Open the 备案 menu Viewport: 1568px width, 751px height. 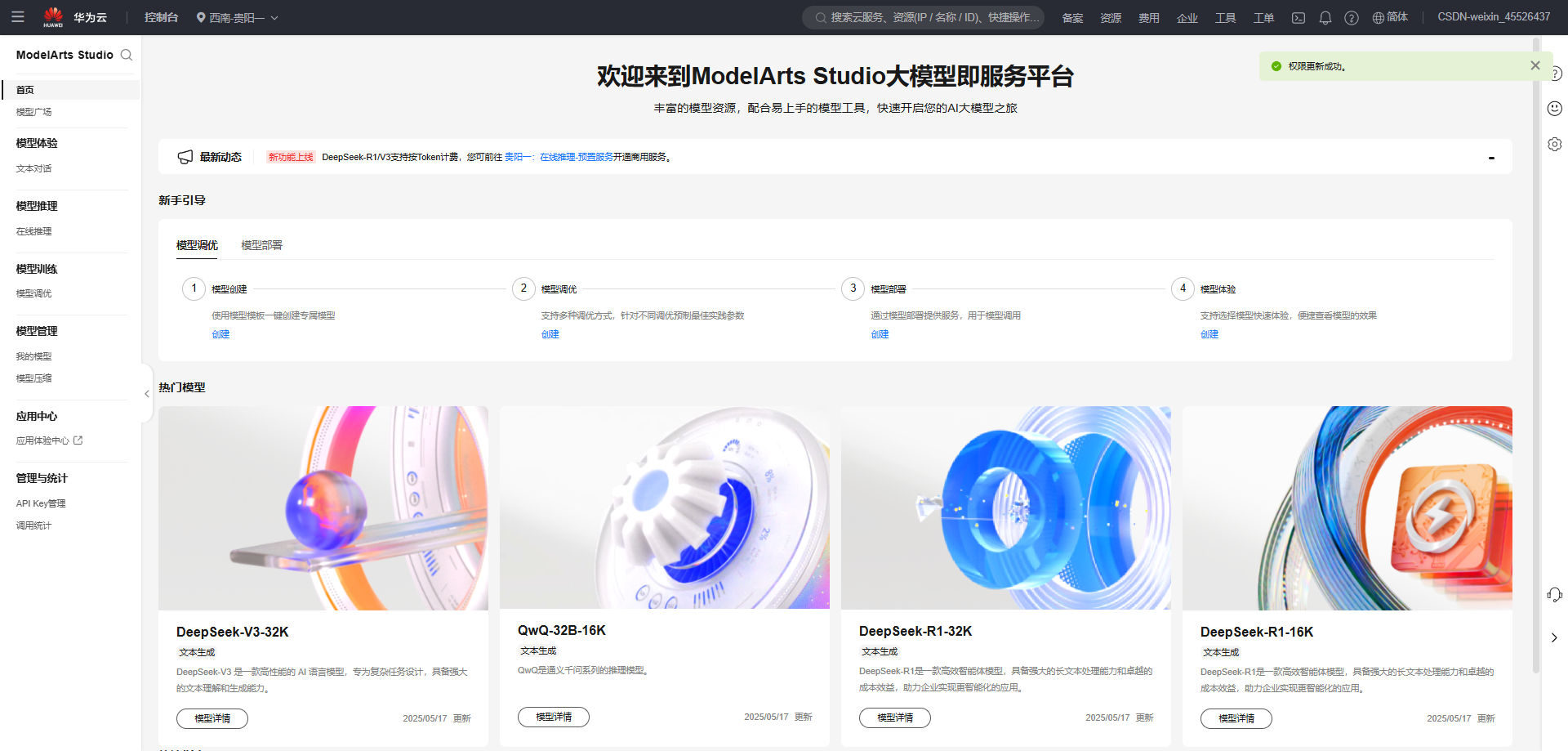pyautogui.click(x=1072, y=18)
